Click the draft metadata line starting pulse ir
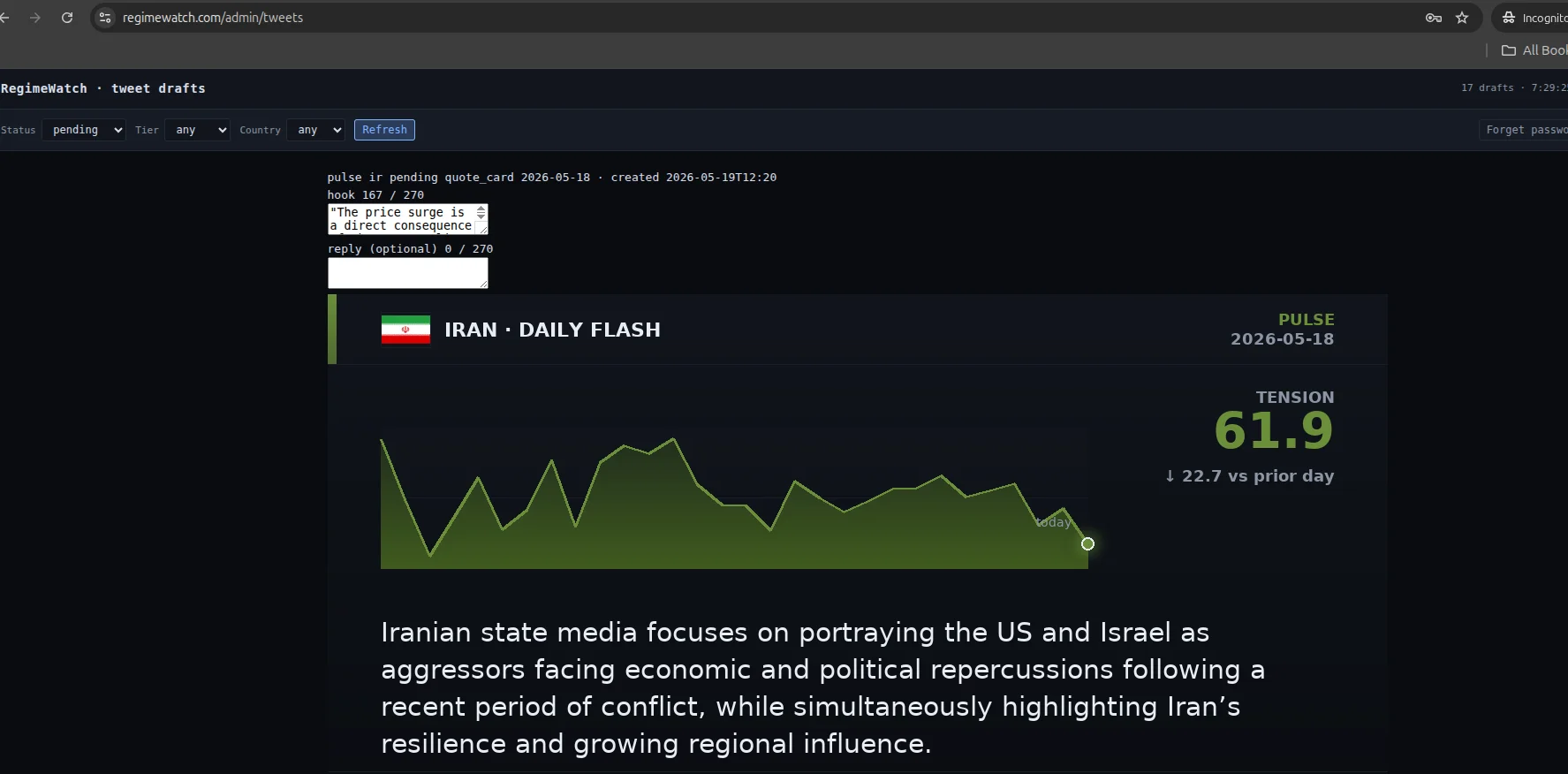This screenshot has width=1568, height=774. pos(552,178)
